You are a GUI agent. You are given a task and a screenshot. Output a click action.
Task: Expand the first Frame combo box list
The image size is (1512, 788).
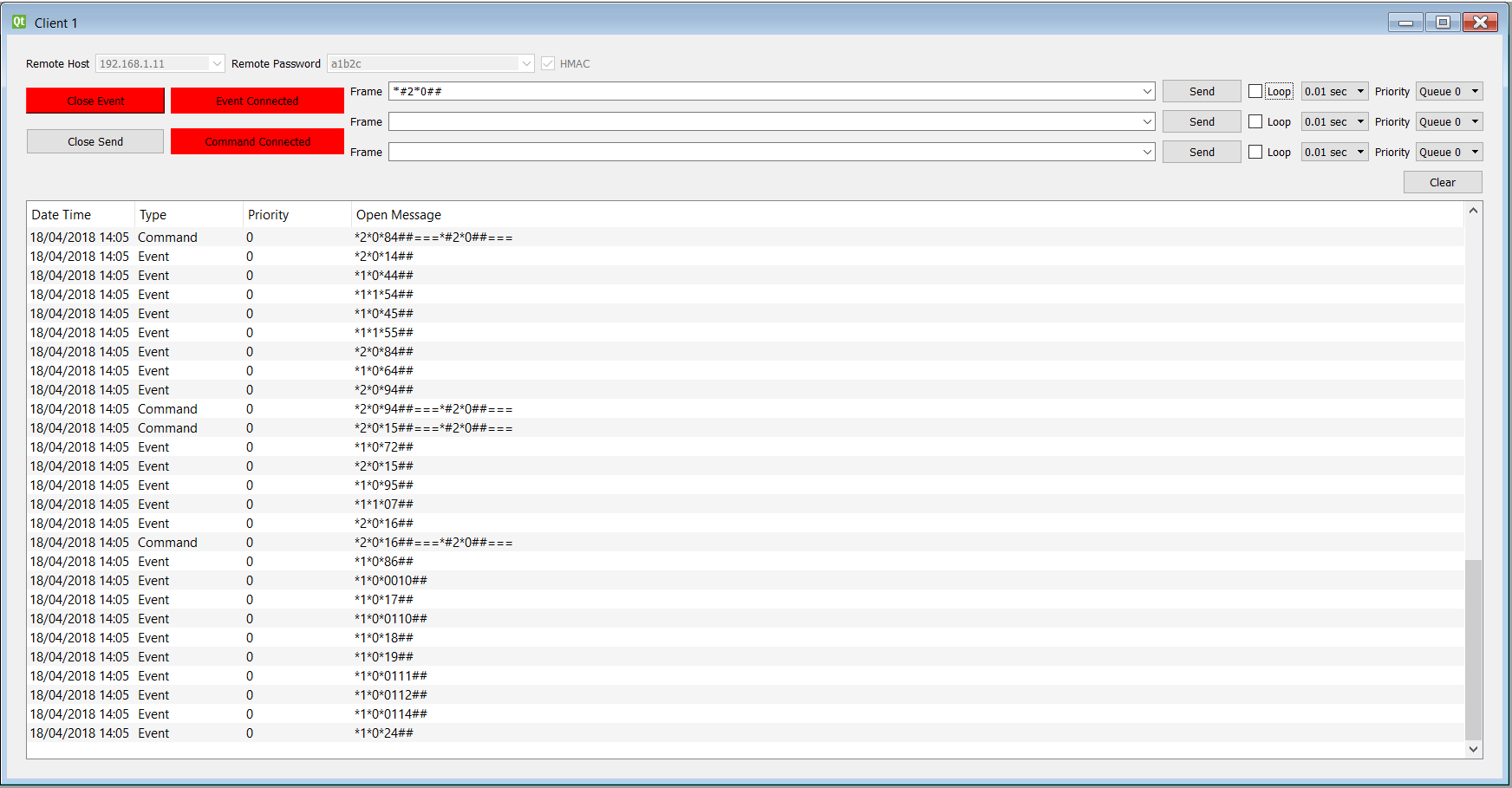(1147, 91)
